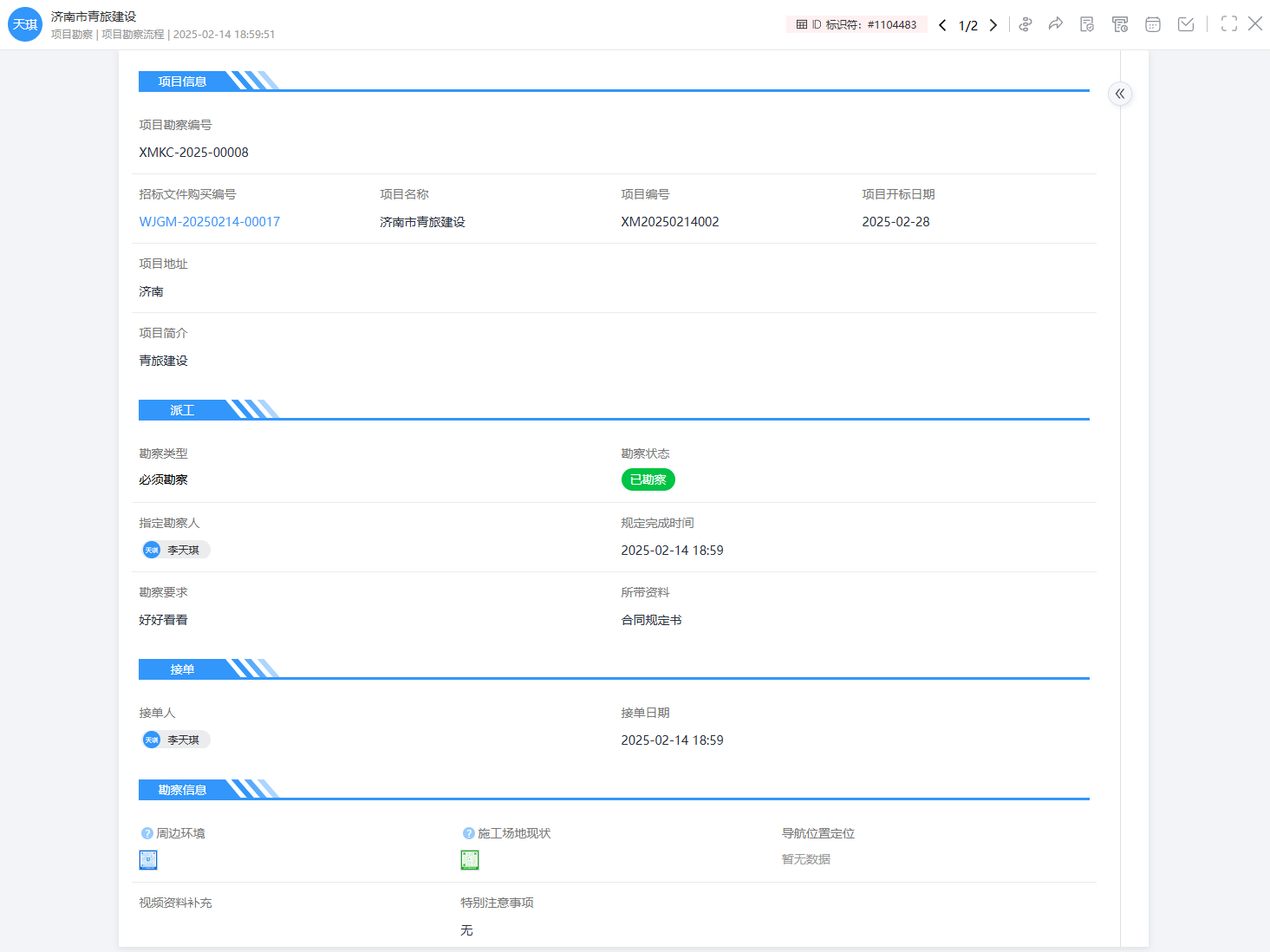Go to the previous record arrow
Screen dimensions: 1270x952
[942, 25]
